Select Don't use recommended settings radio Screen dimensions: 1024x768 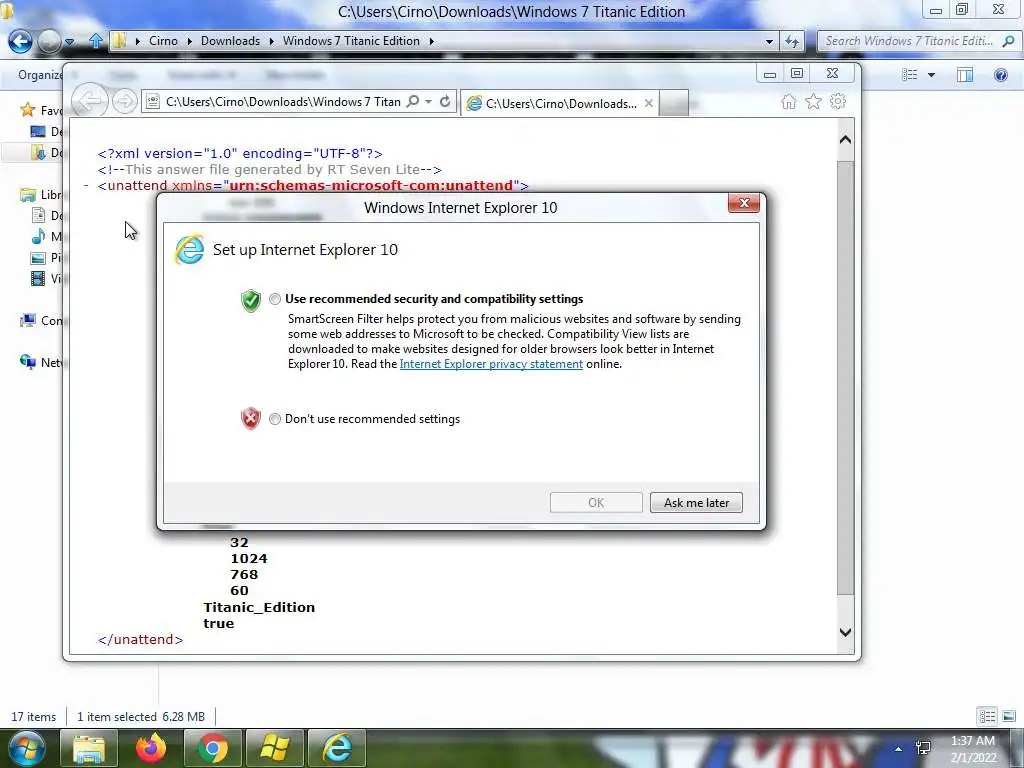[275, 419]
